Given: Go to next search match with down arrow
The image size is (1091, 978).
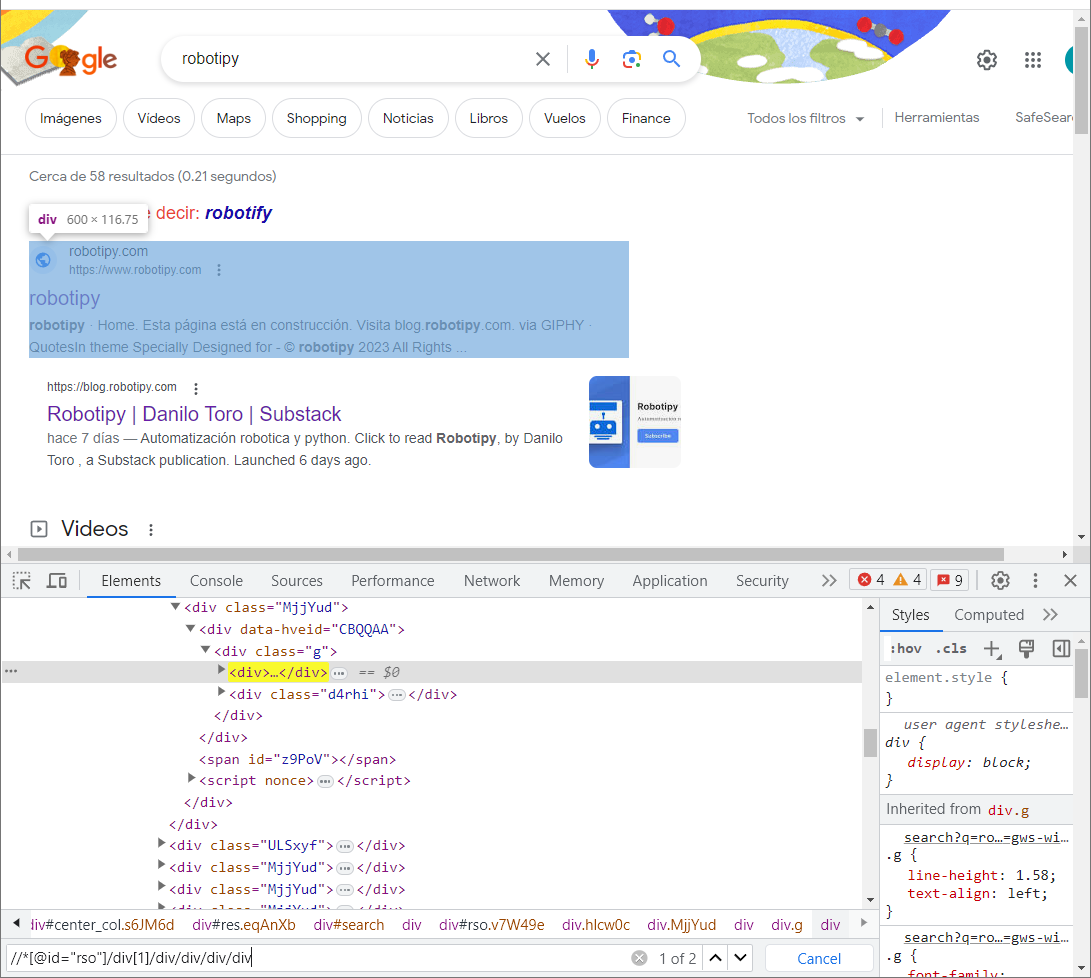Looking at the screenshot, I should pyautogui.click(x=740, y=957).
